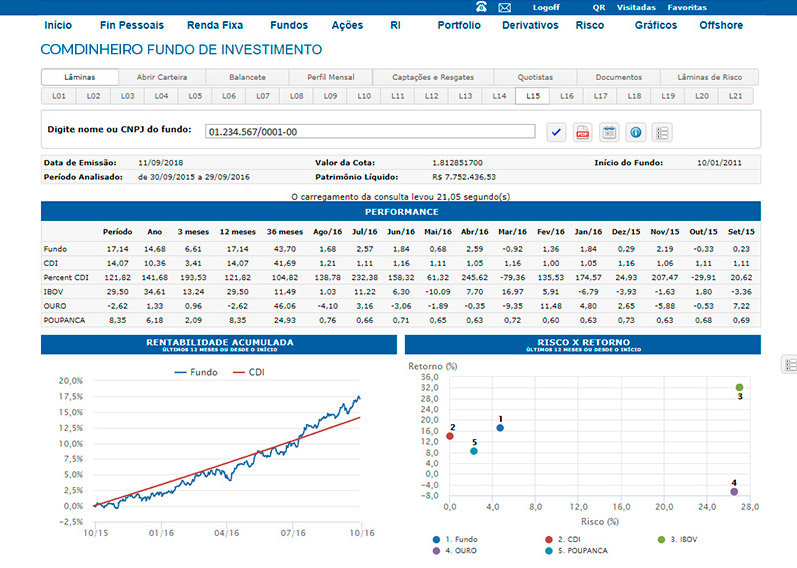Open the Fin Pessoais menu
The image size is (797, 568).
tap(132, 25)
